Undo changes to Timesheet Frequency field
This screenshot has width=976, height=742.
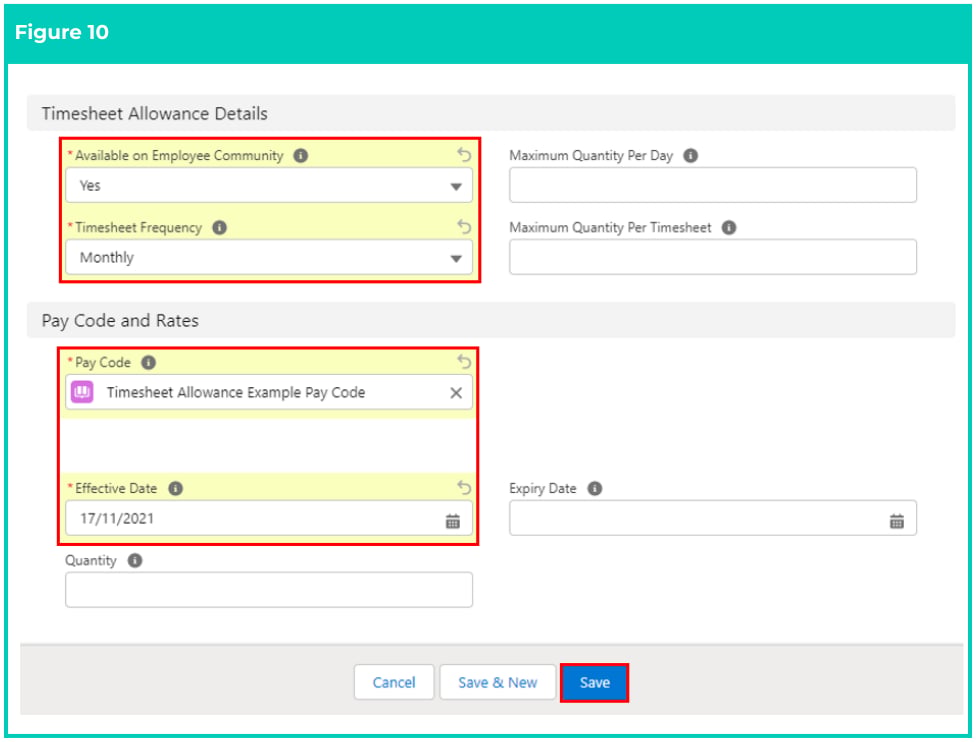click(464, 227)
